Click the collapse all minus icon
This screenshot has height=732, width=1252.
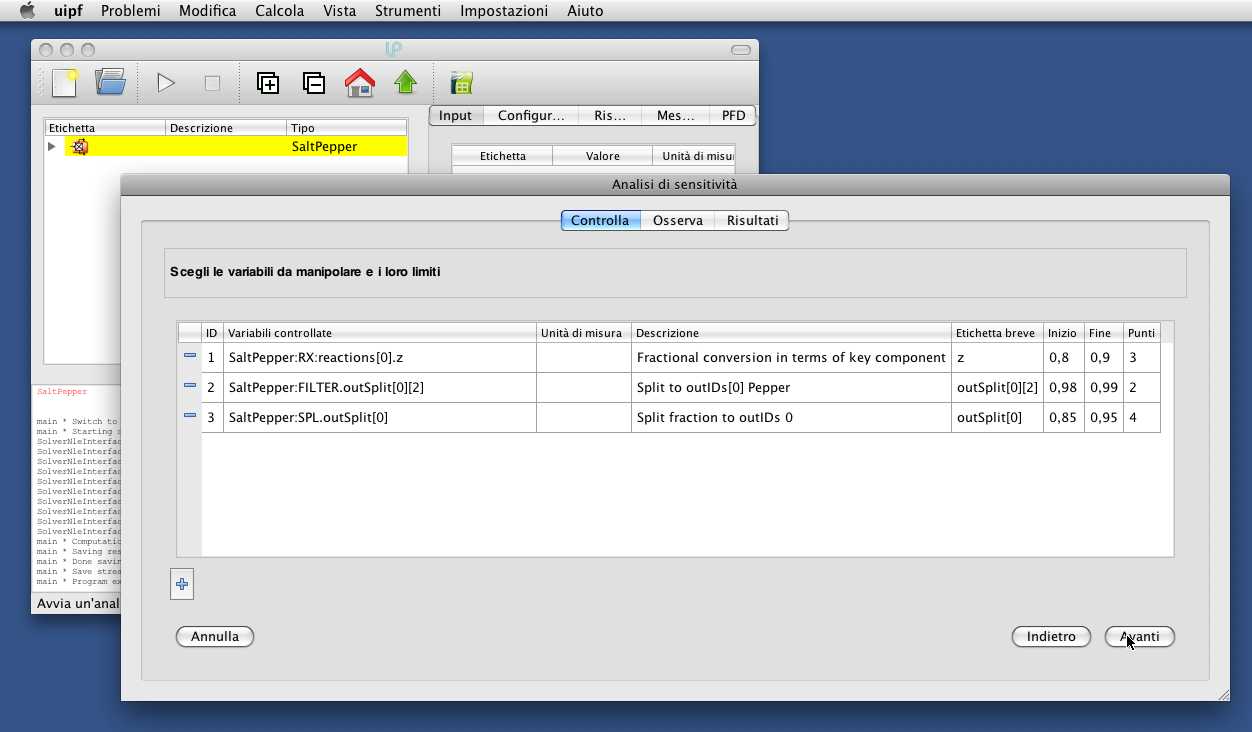(313, 83)
